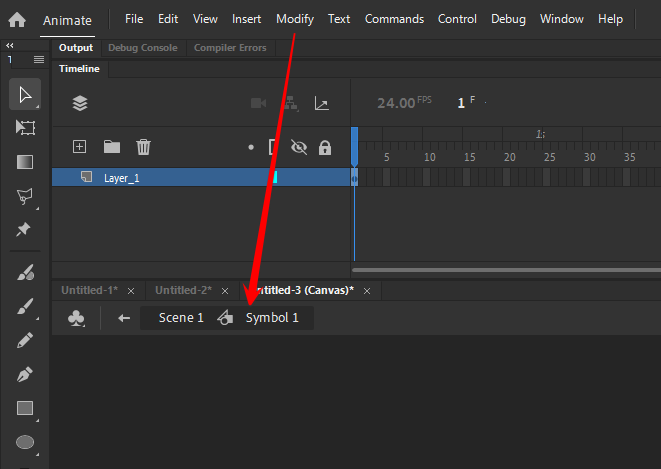
Task: Click the current frame number 1 field
Action: click(x=461, y=103)
